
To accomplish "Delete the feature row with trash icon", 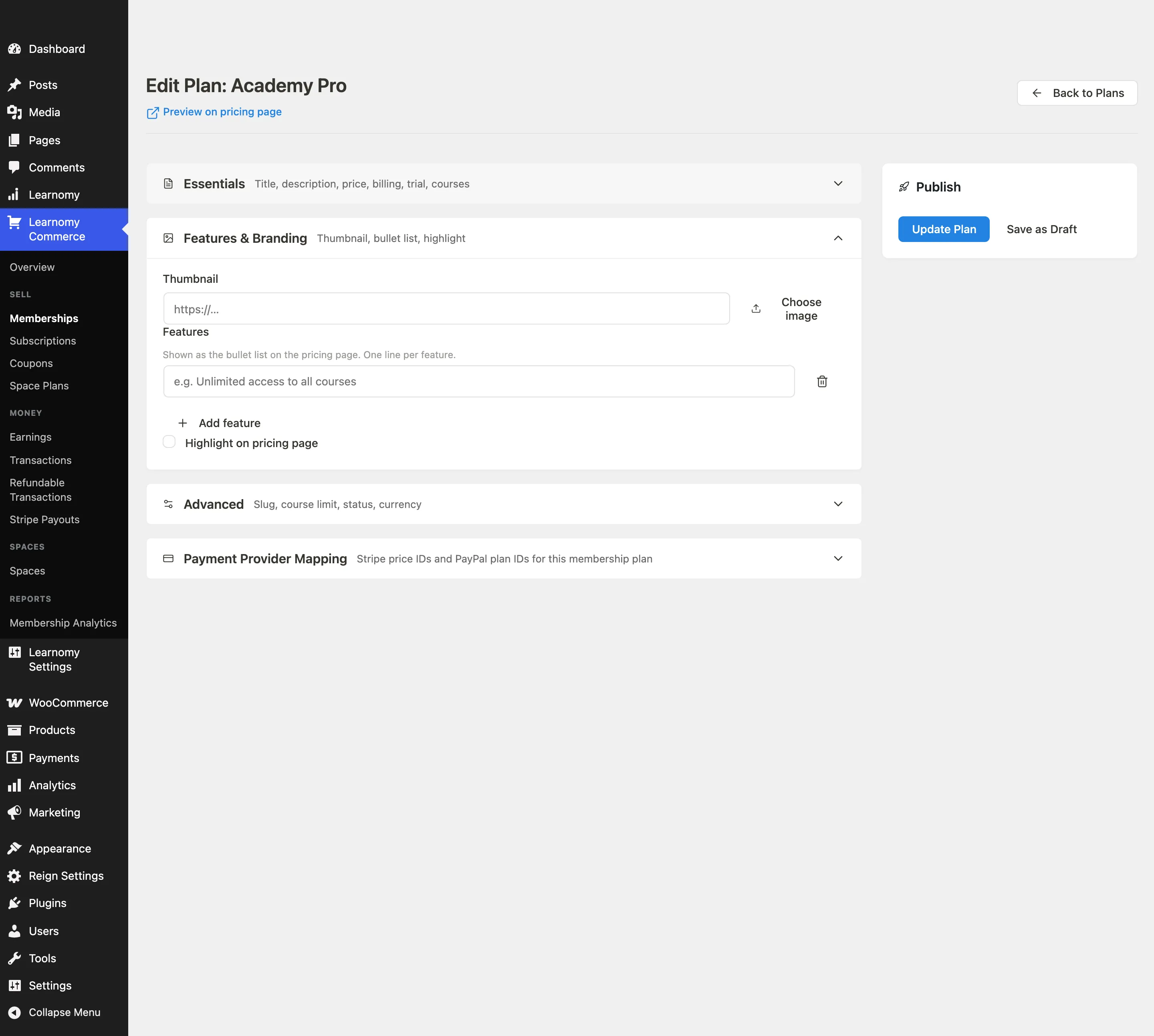I will pyautogui.click(x=822, y=381).
